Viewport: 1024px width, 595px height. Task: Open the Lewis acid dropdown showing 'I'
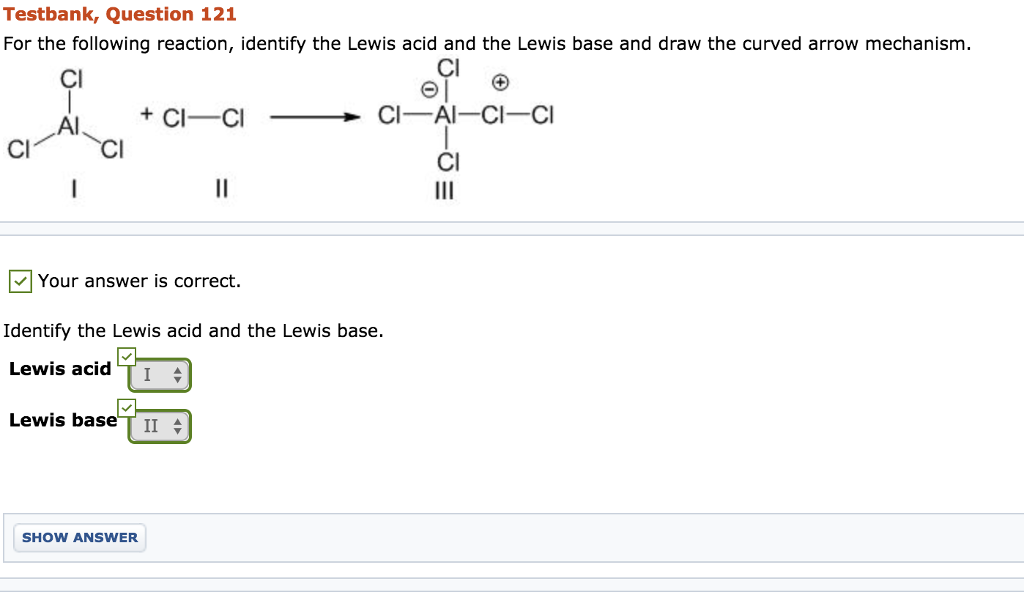coord(159,375)
